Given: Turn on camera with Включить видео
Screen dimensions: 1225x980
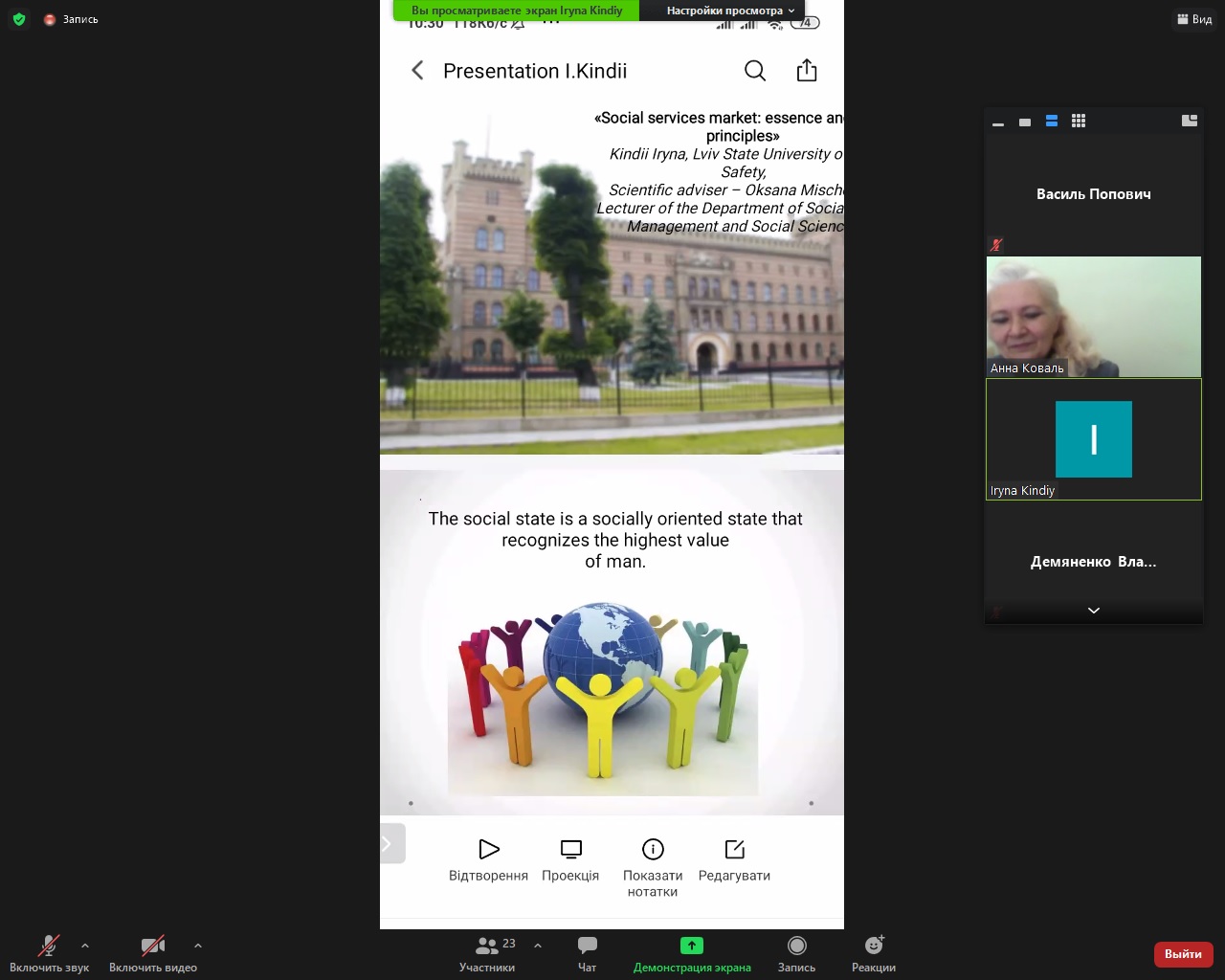Looking at the screenshot, I should pyautogui.click(x=152, y=953).
